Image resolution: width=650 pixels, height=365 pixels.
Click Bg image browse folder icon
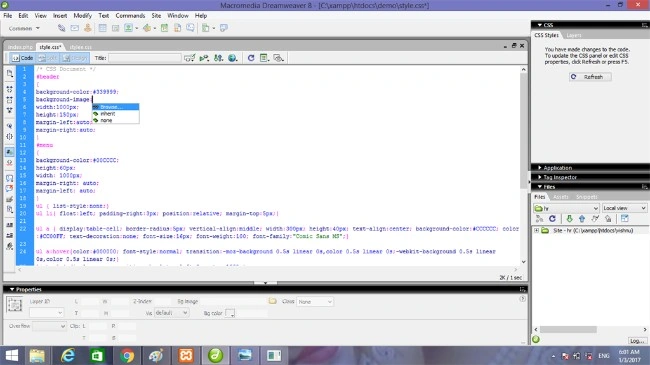tap(272, 301)
